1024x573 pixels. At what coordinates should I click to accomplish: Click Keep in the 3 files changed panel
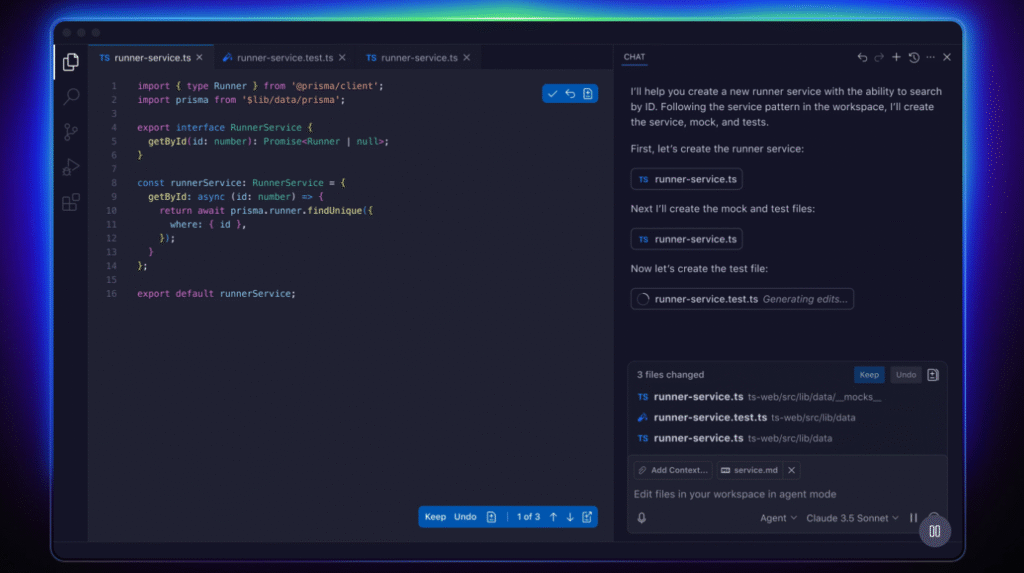[x=869, y=375]
